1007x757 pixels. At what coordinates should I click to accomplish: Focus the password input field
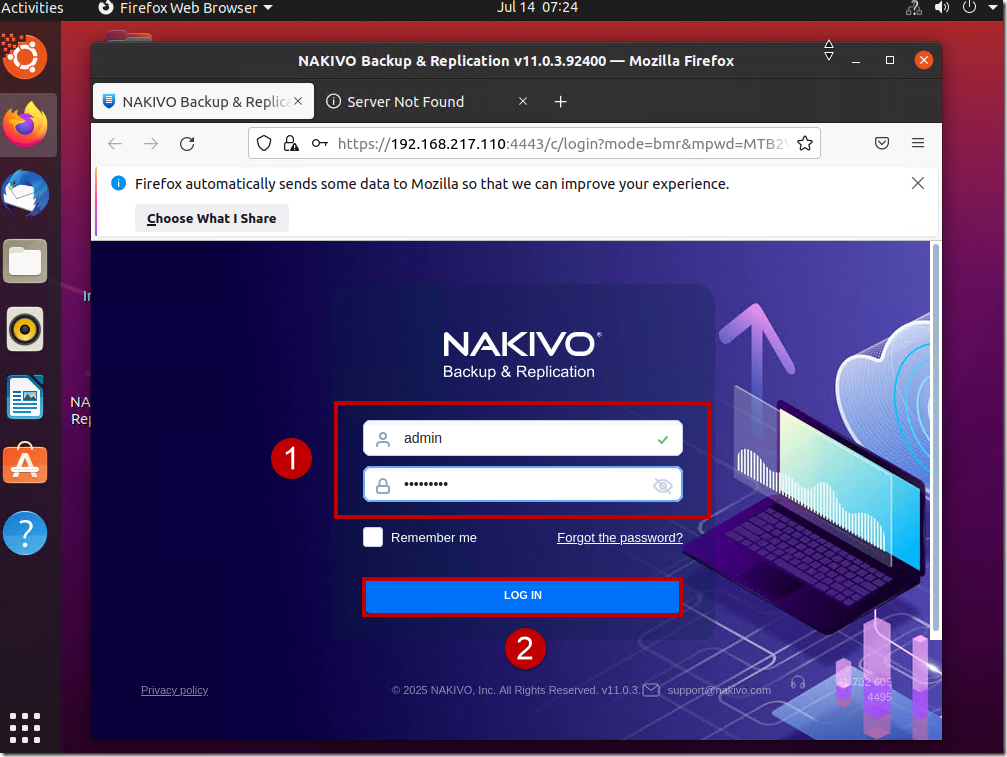(522, 485)
